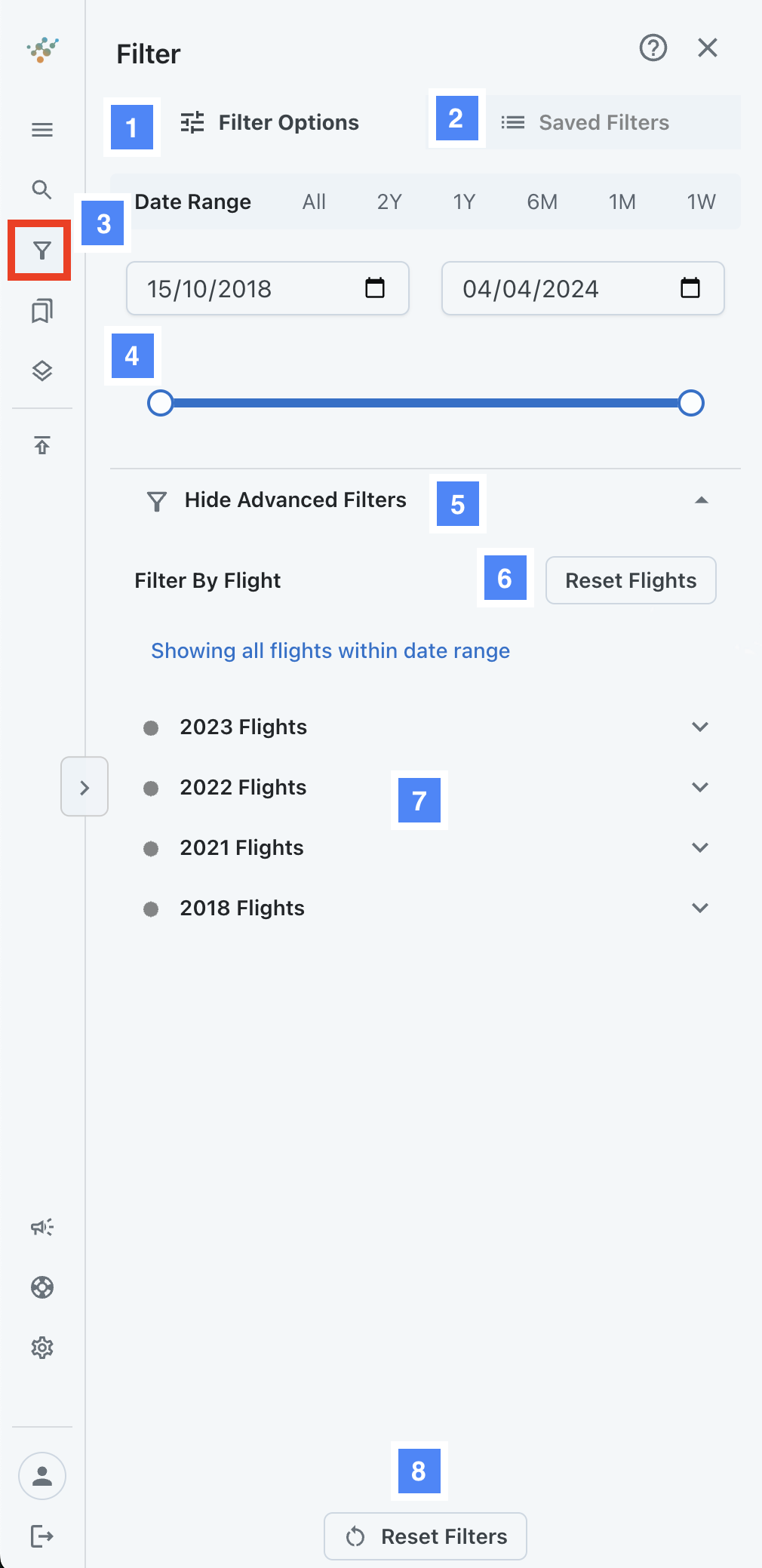Viewport: 762px width, 1568px height.
Task: Click the filter funnel sidebar icon
Action: [x=42, y=251]
